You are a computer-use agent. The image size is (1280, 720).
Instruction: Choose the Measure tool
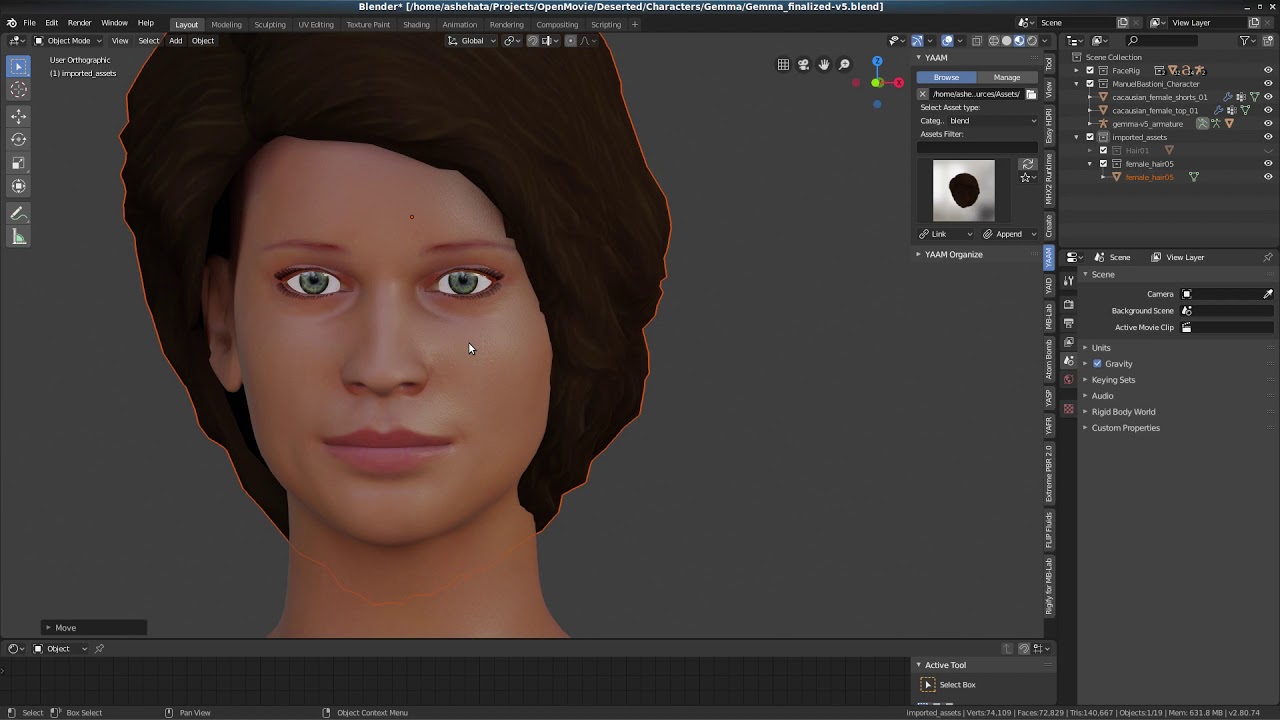coord(19,237)
